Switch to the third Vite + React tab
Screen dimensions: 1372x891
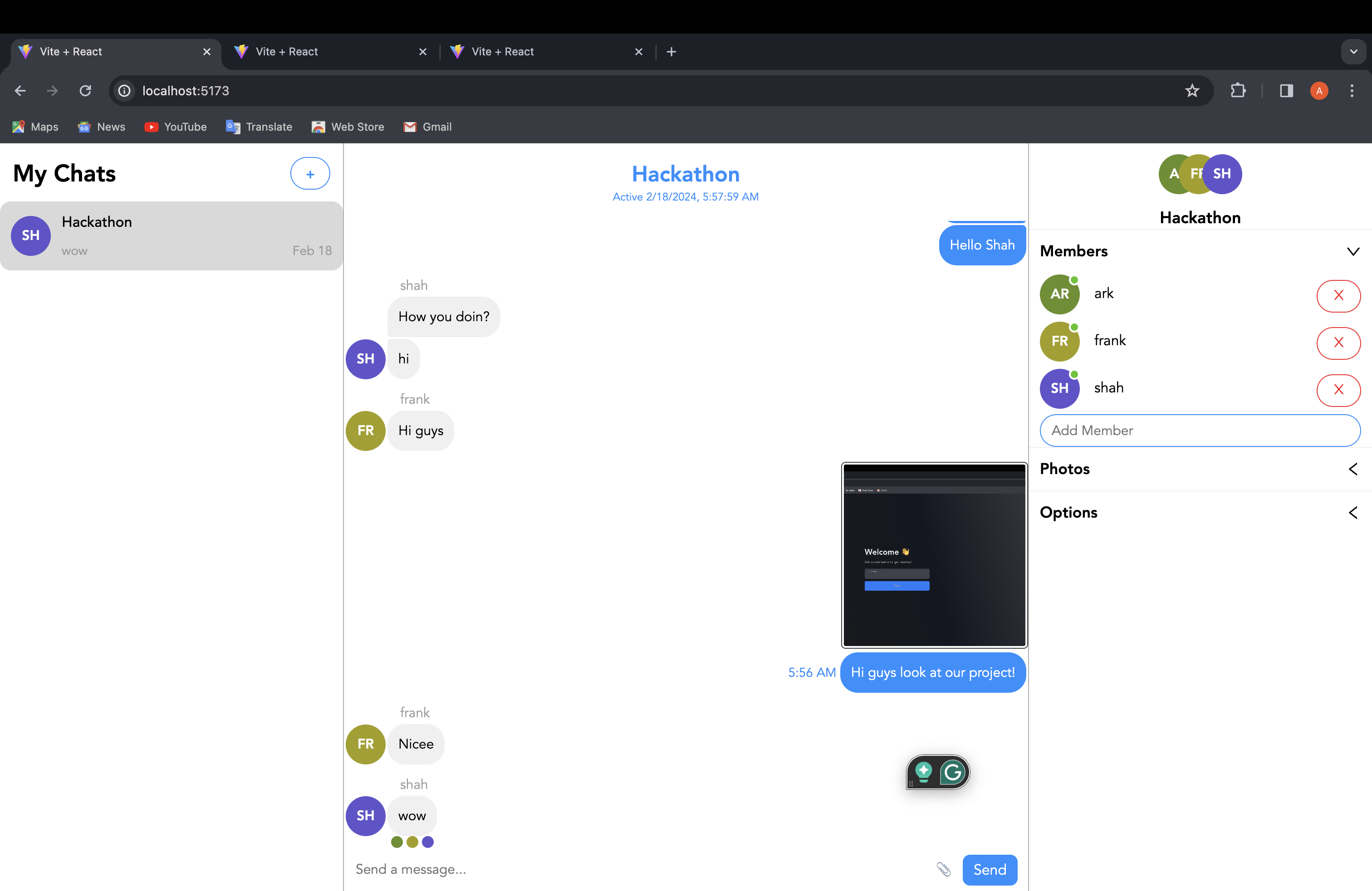pyautogui.click(x=502, y=52)
